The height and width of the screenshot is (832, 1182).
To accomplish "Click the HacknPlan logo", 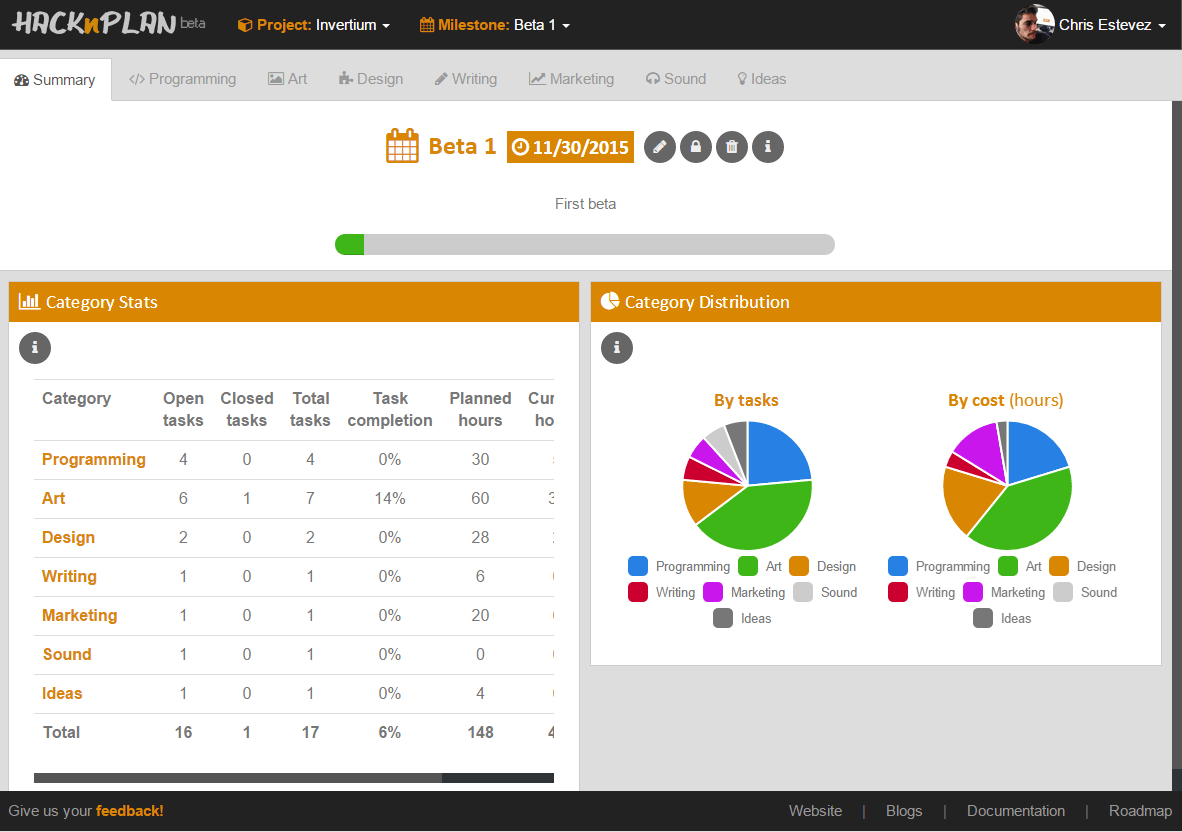I will point(95,24).
